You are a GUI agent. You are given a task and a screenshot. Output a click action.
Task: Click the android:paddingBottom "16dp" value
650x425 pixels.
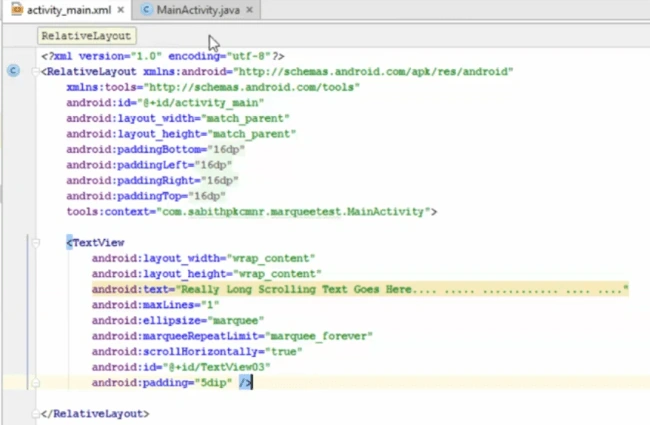point(226,149)
